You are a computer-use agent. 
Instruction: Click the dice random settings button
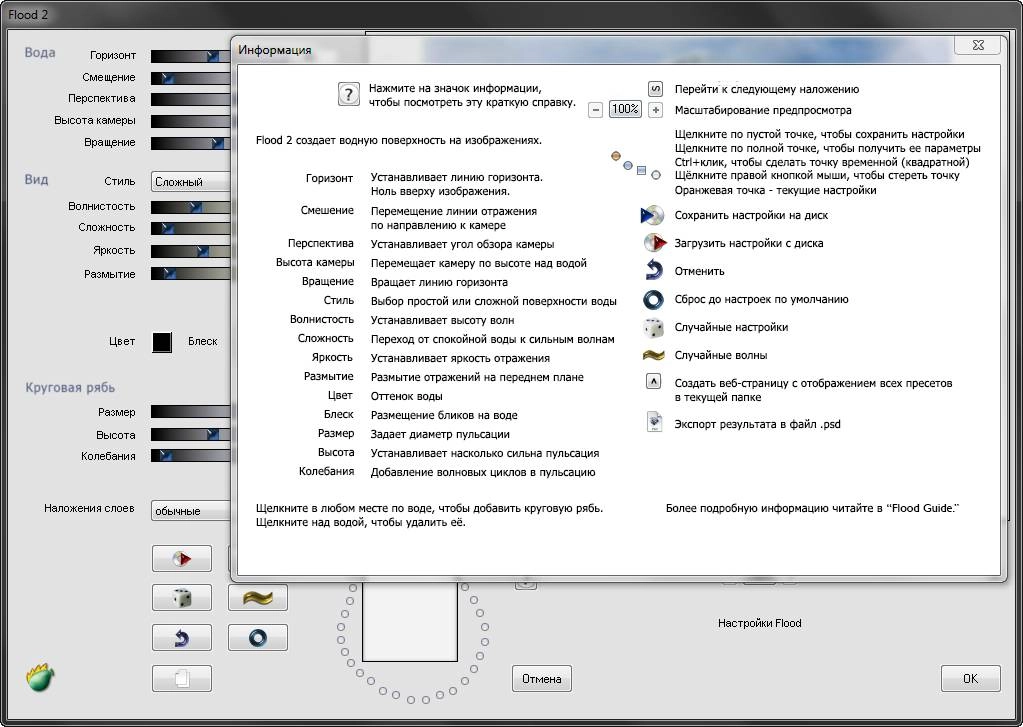(181, 597)
